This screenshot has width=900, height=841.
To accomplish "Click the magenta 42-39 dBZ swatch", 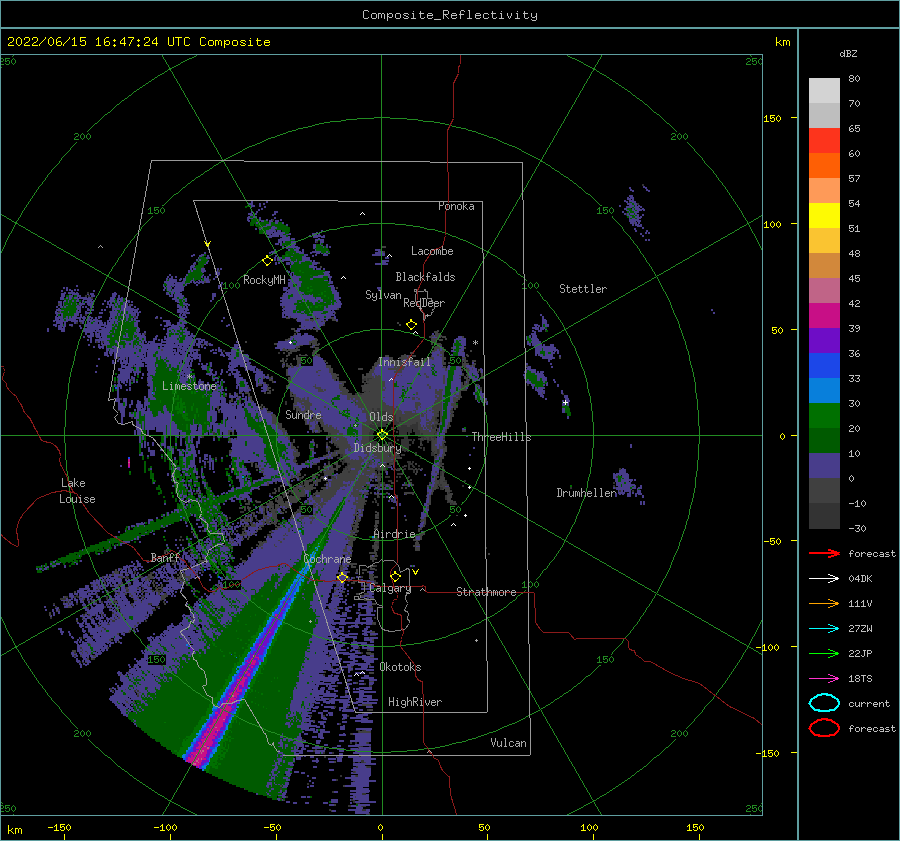I will coord(824,316).
